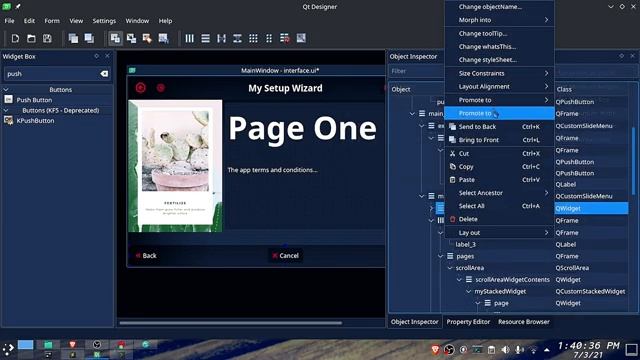Choose Change styleSheet from context menu
Image resolution: width=640 pixels, height=360 pixels.
point(499,60)
